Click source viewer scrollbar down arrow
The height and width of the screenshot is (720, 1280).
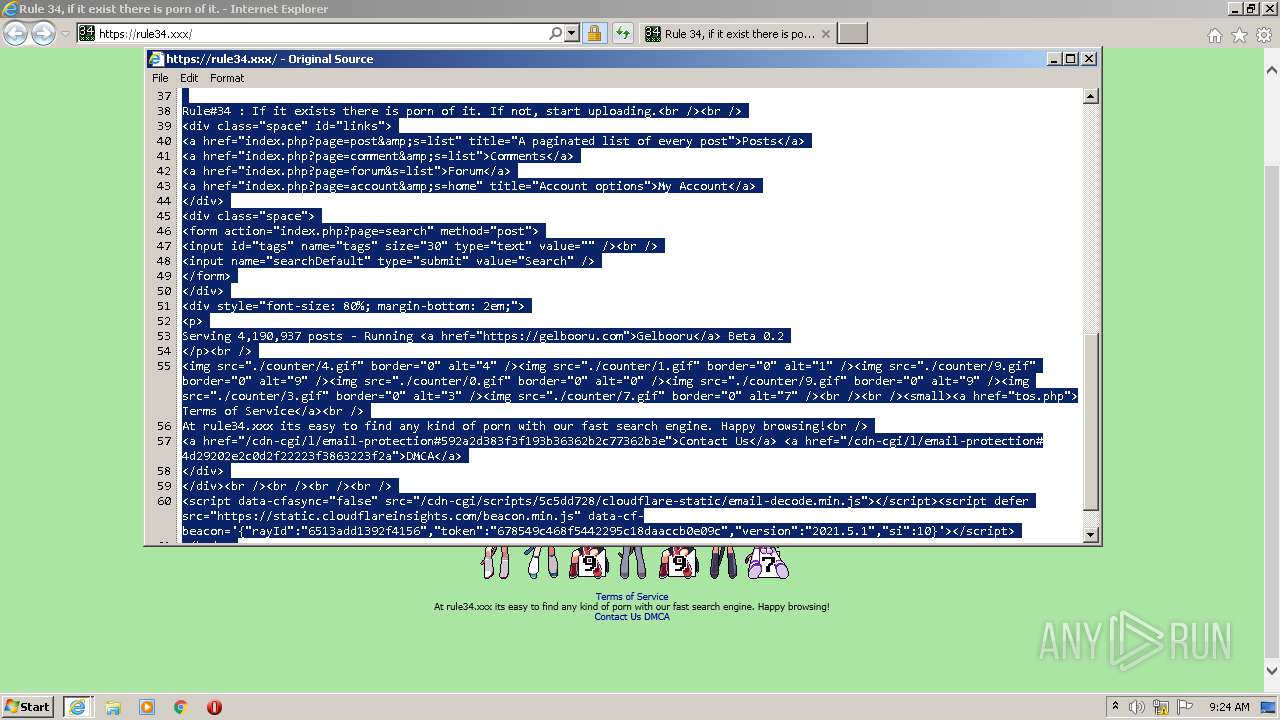[1090, 535]
